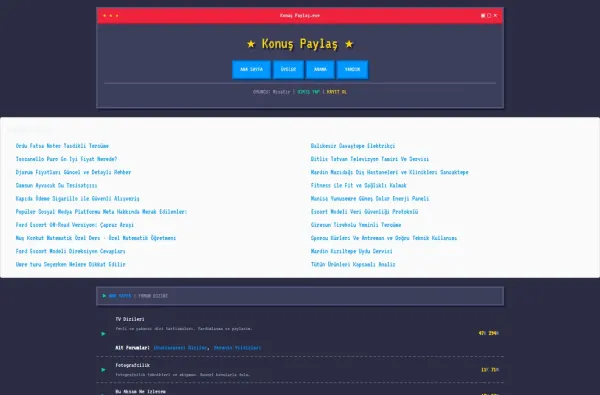600x395 pixels.
Task: Click the FORUM DİZİNİ breadcrumb text
Action: pos(153,296)
